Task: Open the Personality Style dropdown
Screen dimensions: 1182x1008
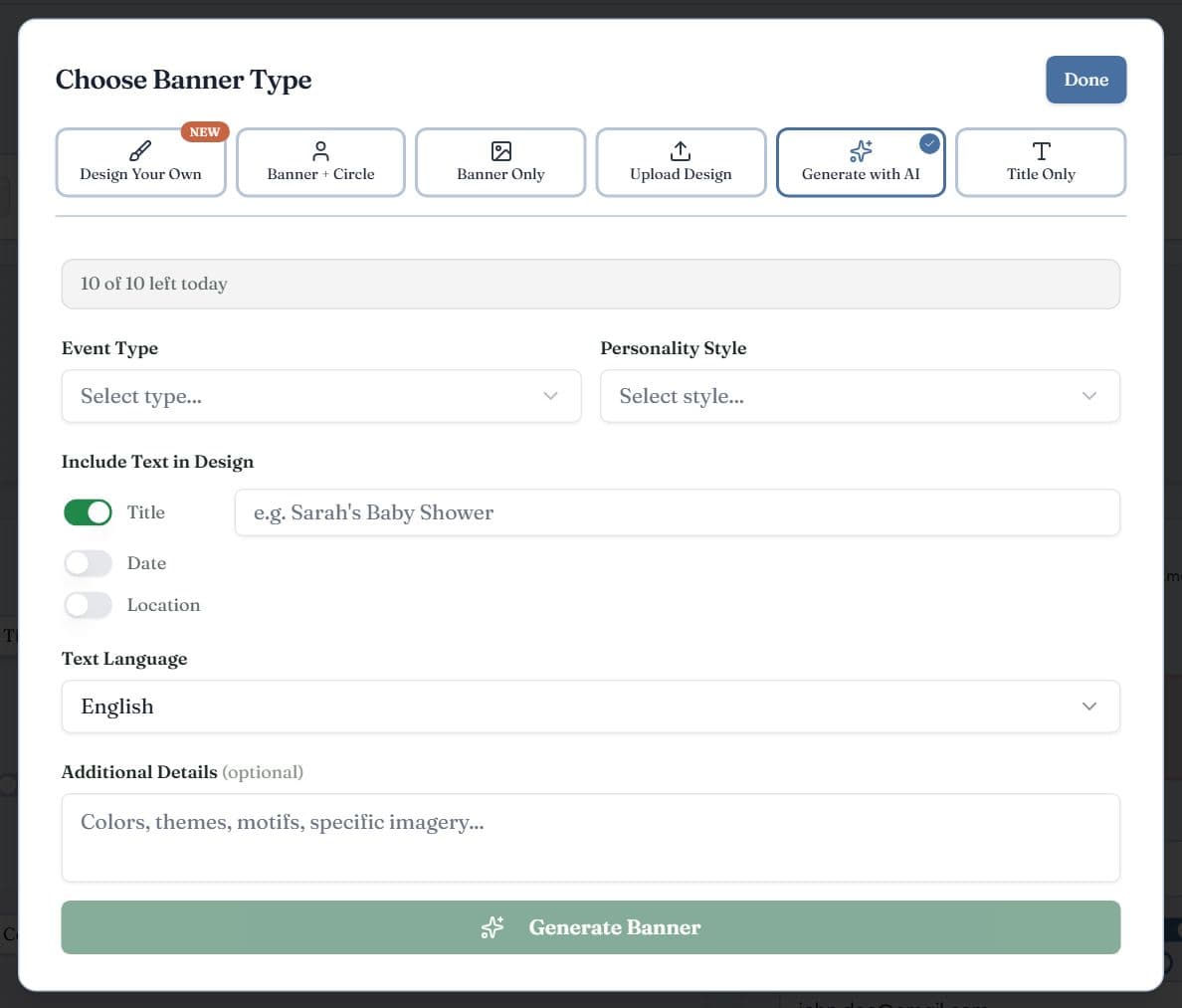Action: tap(860, 396)
